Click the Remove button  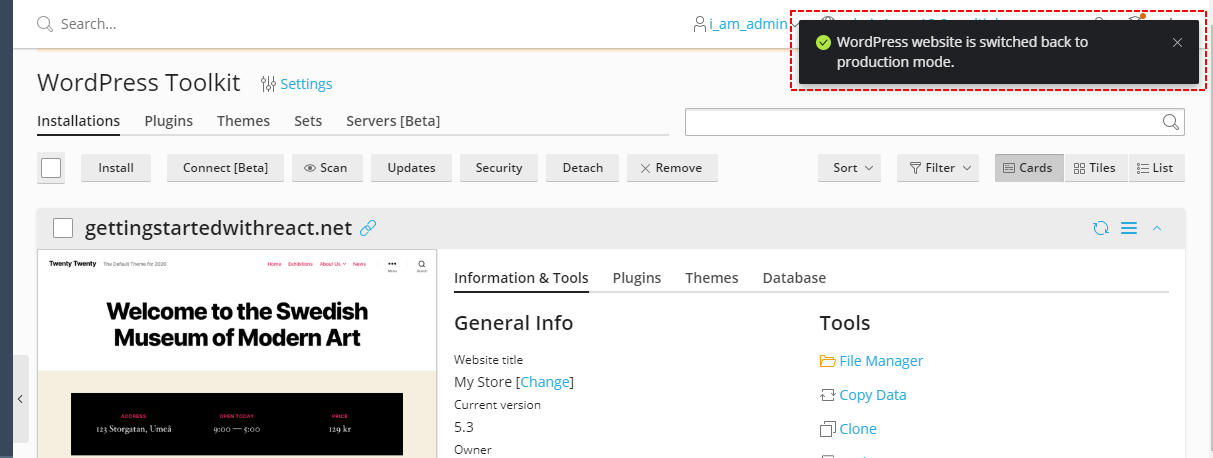pos(672,168)
